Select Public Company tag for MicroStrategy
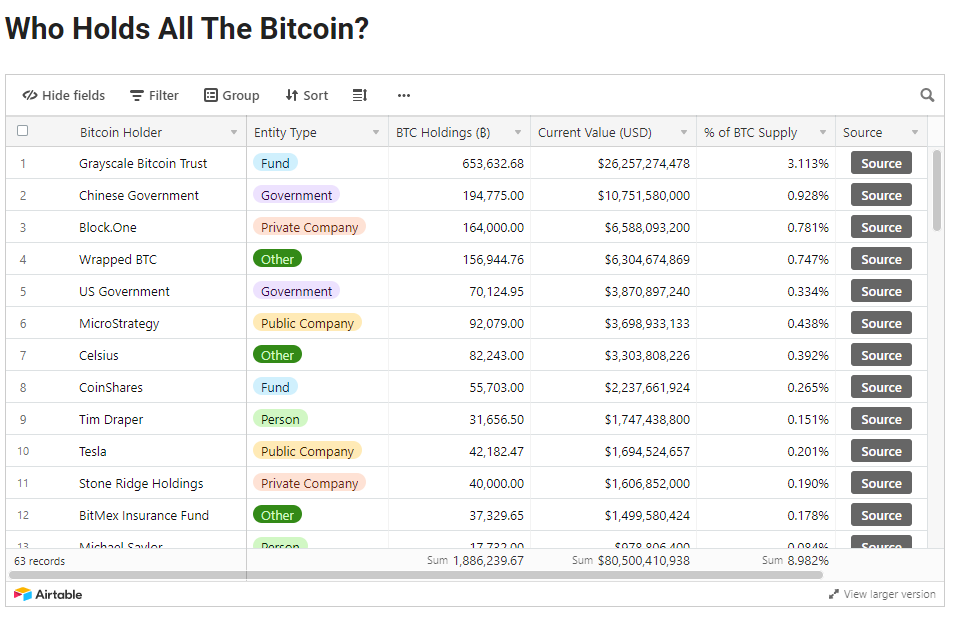This screenshot has width=976, height=625. 307,323
